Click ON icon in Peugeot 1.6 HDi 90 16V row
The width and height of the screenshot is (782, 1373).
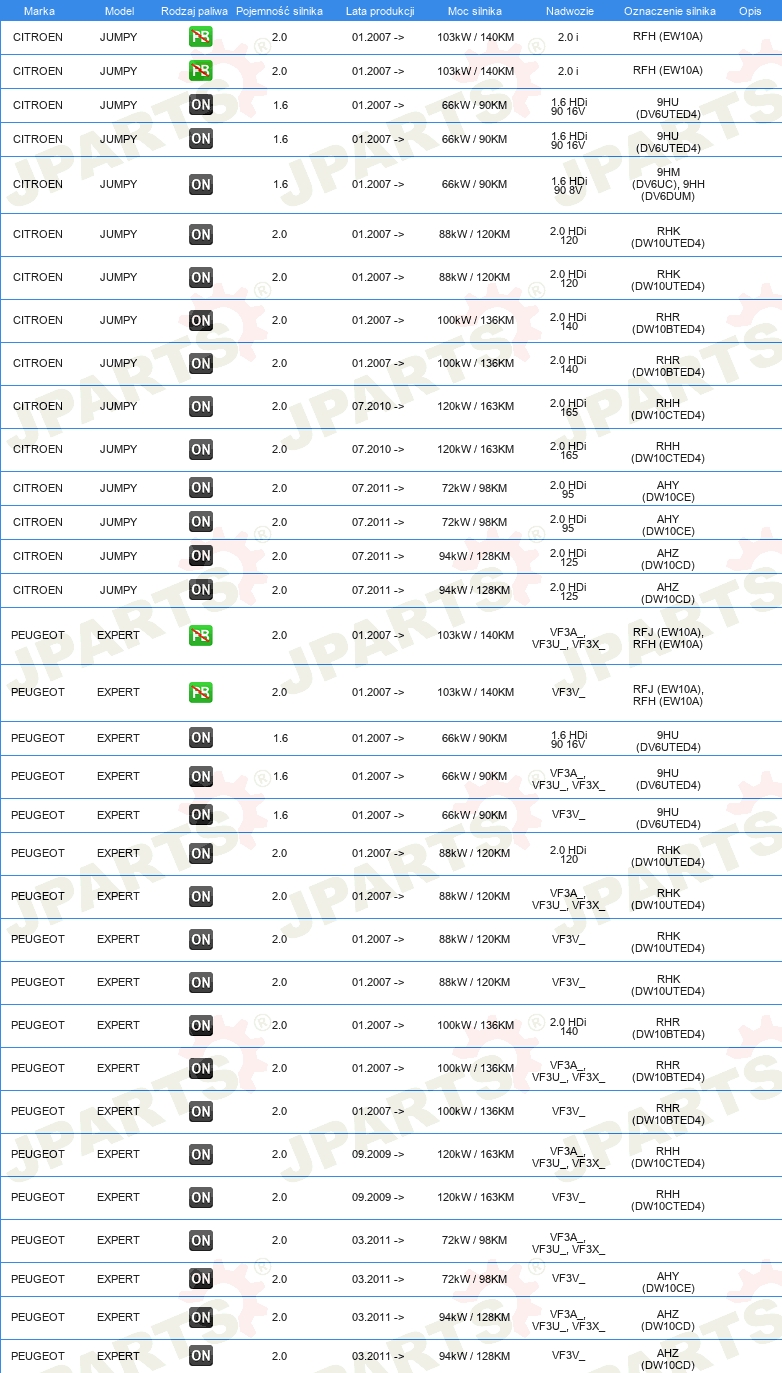(201, 738)
